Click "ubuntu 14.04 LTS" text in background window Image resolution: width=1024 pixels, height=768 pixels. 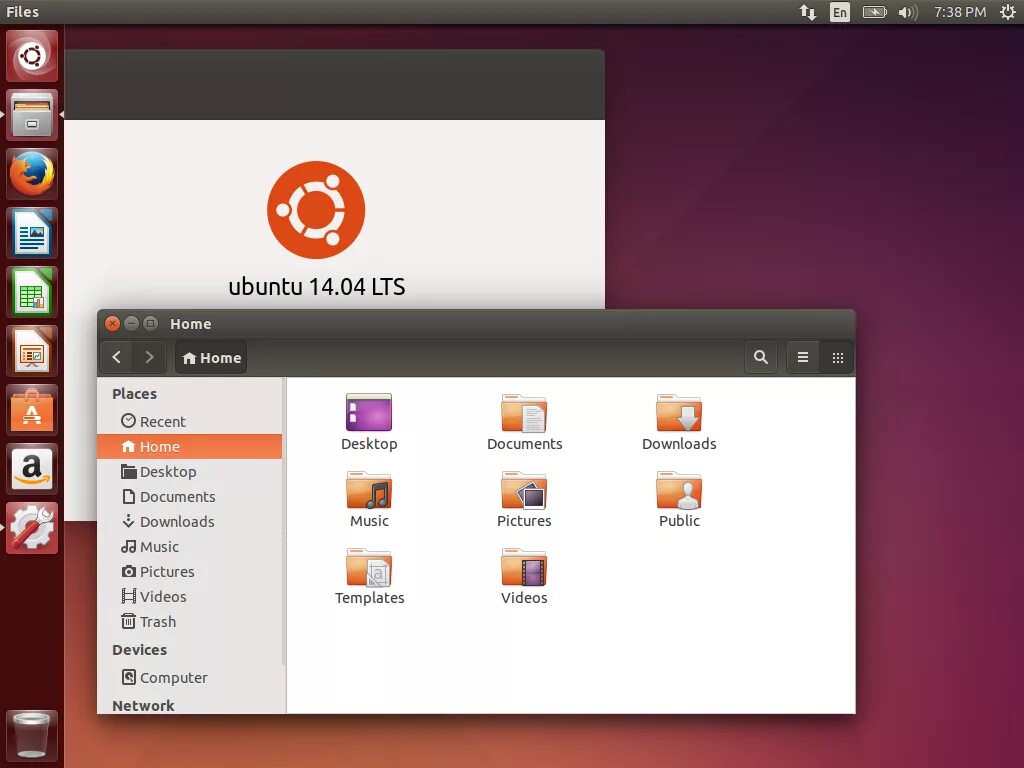pyautogui.click(x=317, y=287)
